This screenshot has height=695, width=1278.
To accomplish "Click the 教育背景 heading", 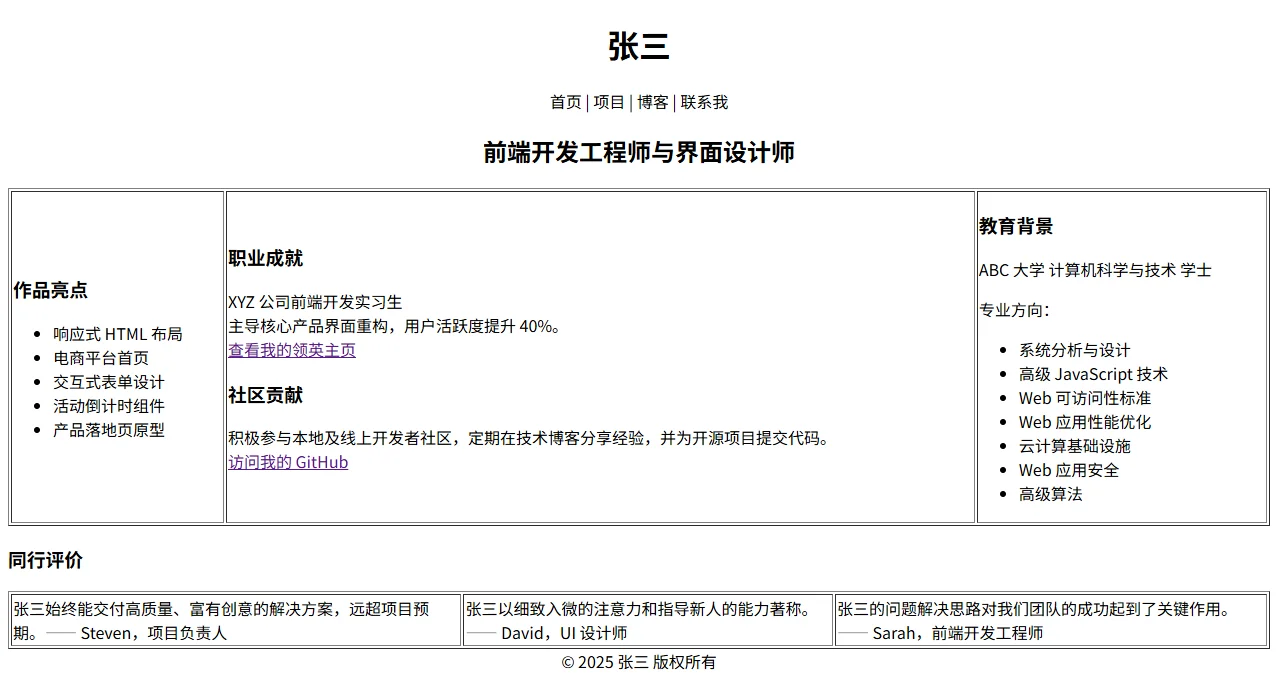I will tap(1016, 226).
